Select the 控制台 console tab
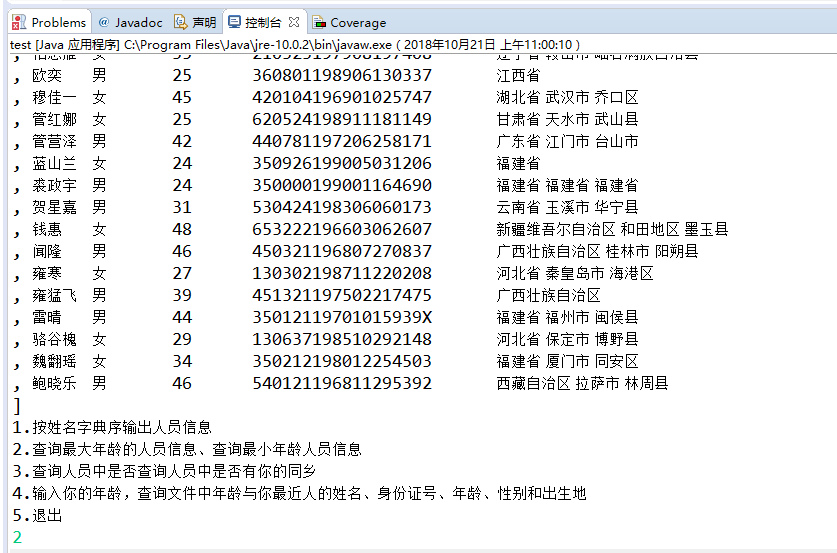 pyautogui.click(x=263, y=22)
